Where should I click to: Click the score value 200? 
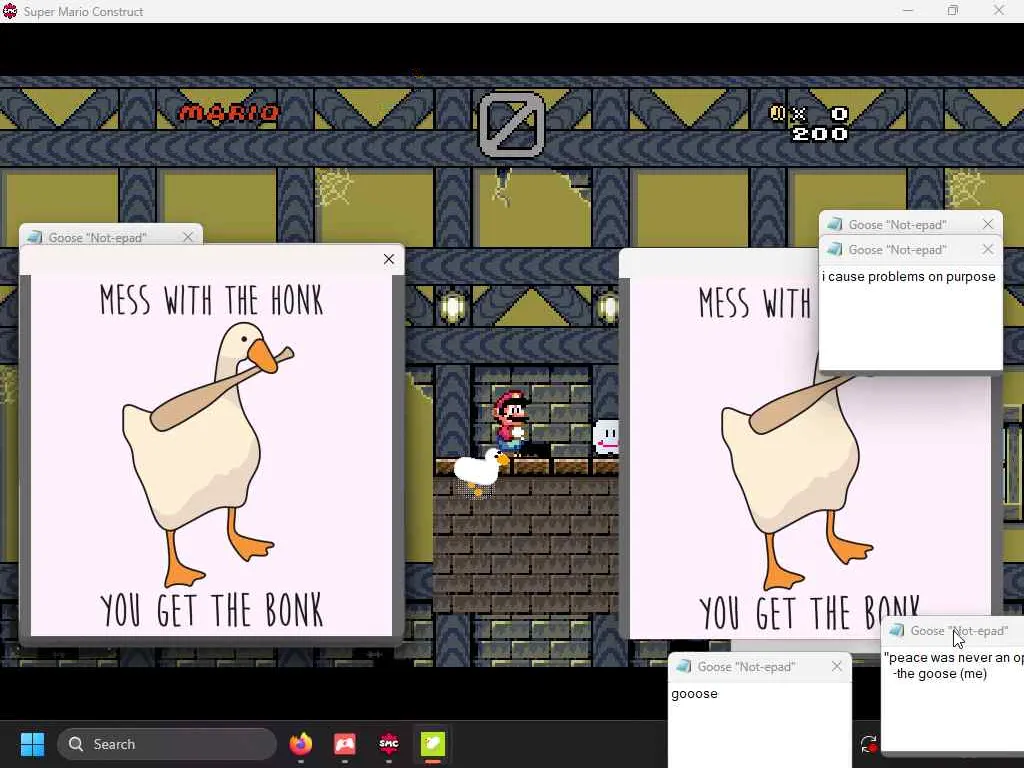click(820, 134)
